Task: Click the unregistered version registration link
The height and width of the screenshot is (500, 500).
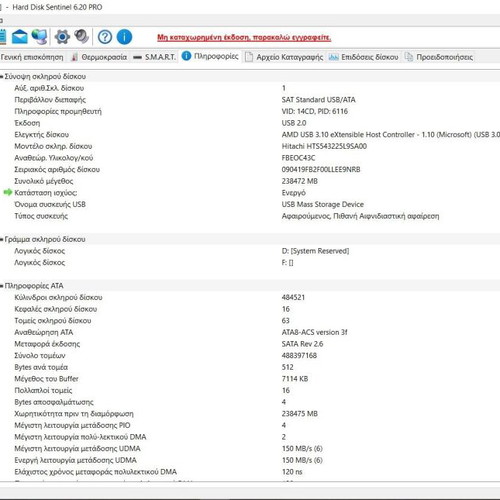Action: point(244,37)
